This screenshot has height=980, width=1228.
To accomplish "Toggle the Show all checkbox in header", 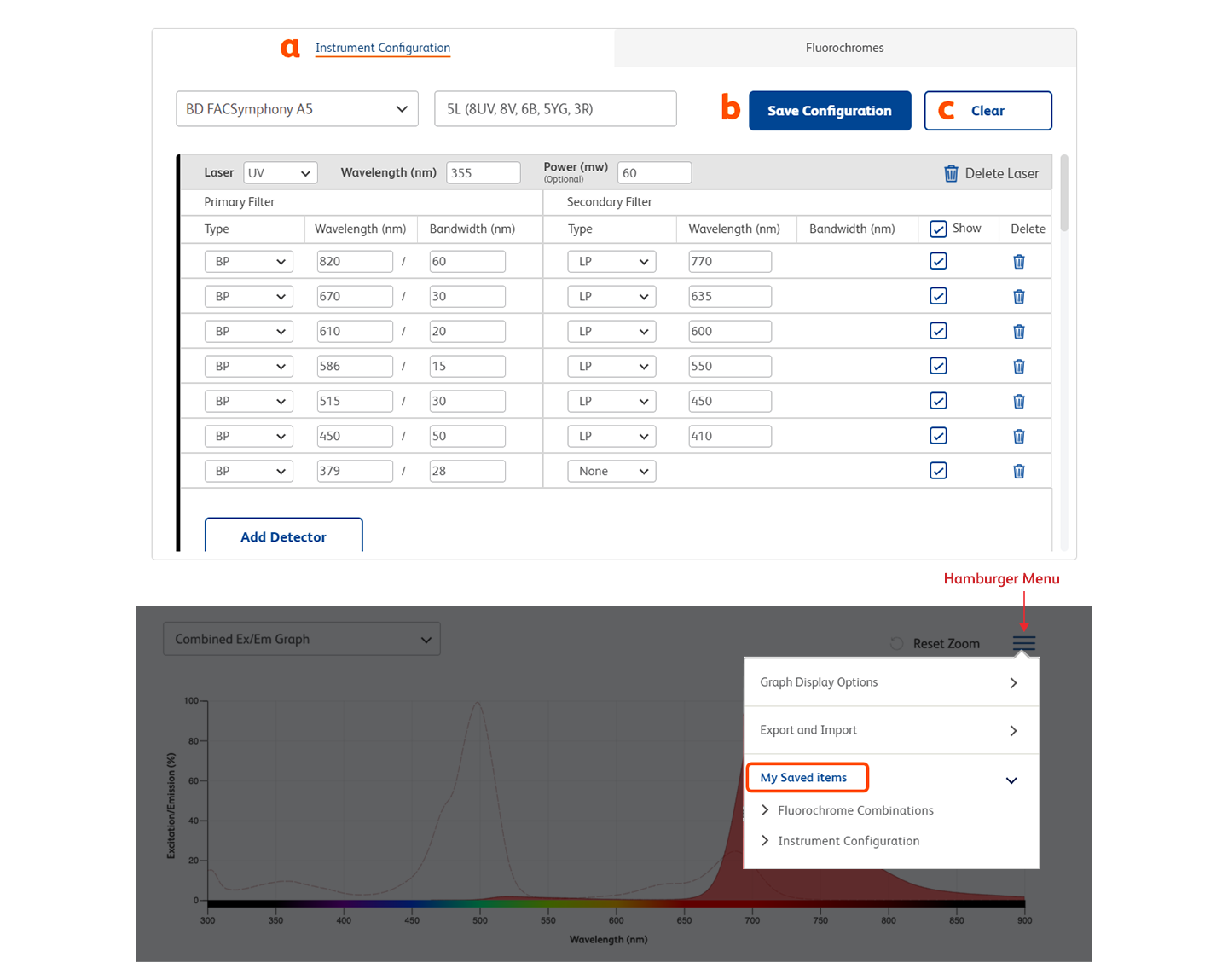I will pos(938,229).
